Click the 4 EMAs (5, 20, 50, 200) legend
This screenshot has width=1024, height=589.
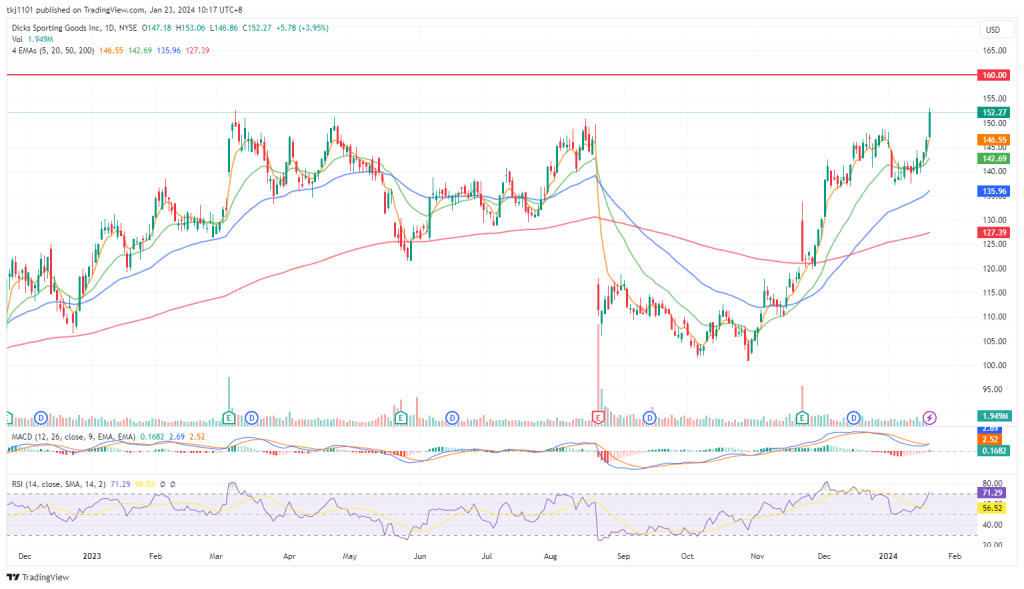click(53, 50)
